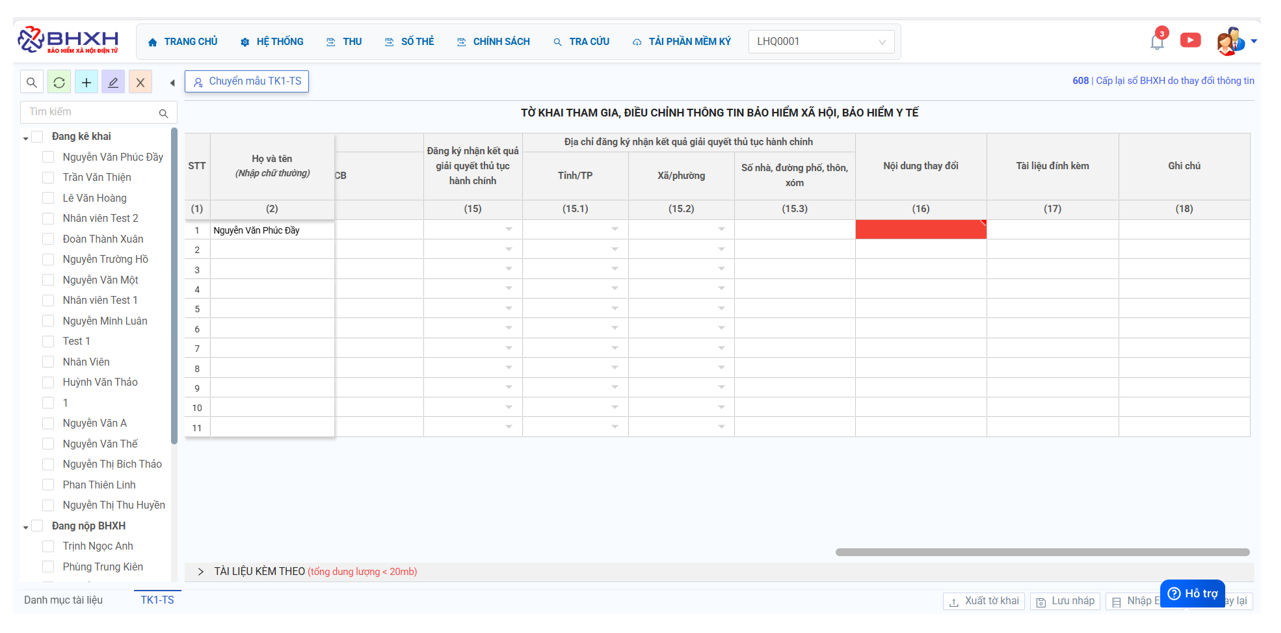Toggle checkbox beside Nguyễn Minh Luân

tap(48, 321)
